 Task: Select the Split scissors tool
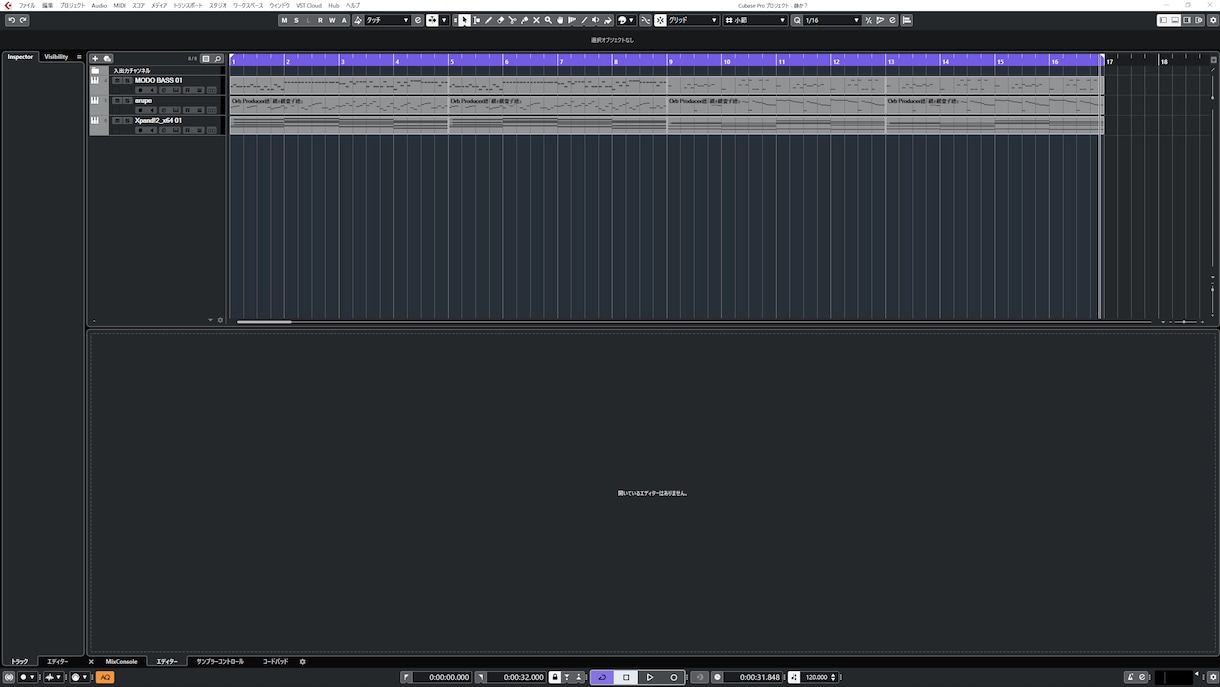click(x=512, y=20)
